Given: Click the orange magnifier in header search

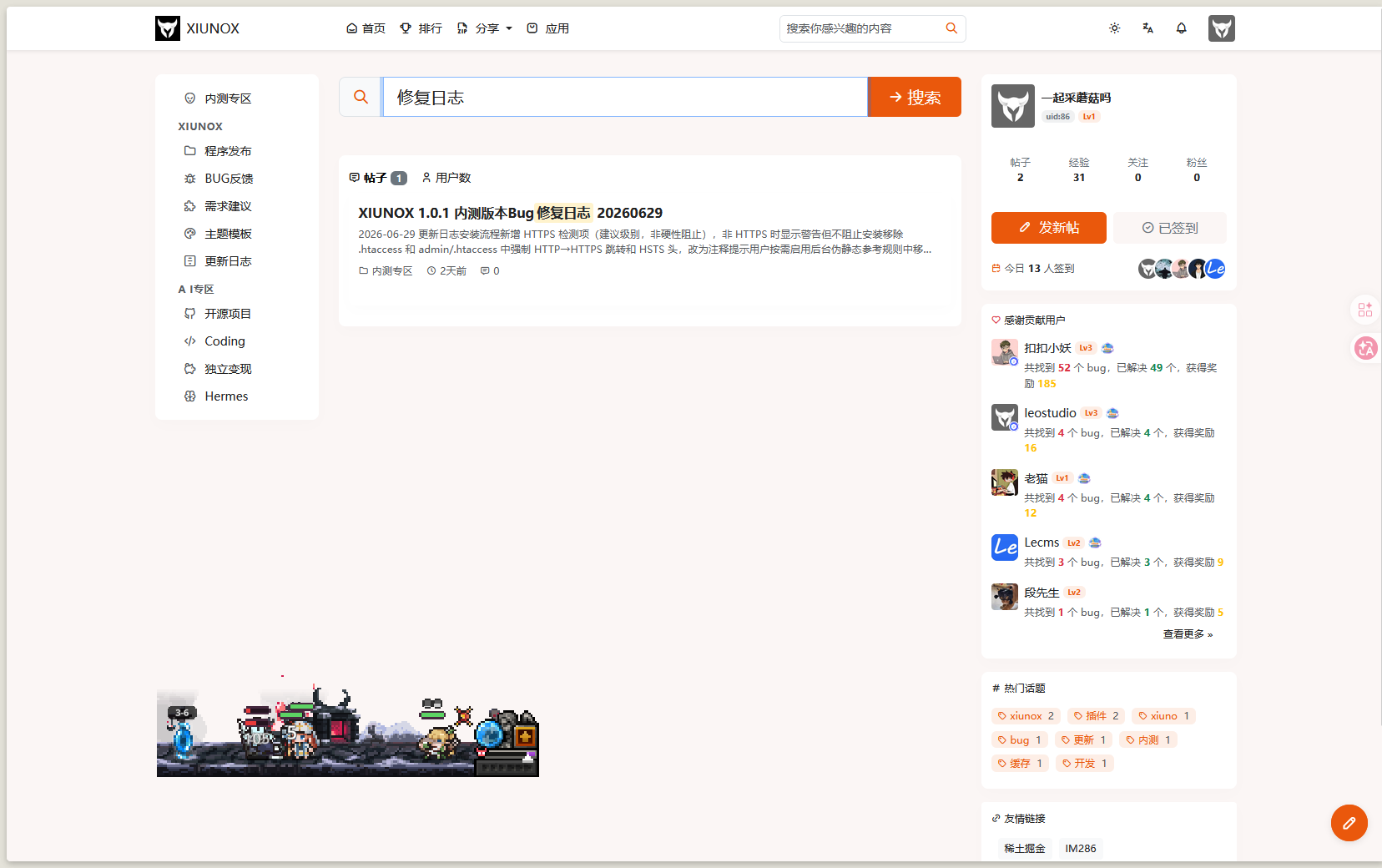Looking at the screenshot, I should [x=951, y=28].
